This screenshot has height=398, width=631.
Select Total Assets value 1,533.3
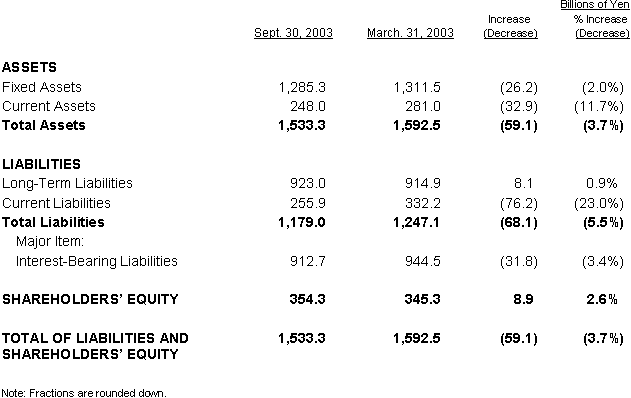pyautogui.click(x=301, y=126)
